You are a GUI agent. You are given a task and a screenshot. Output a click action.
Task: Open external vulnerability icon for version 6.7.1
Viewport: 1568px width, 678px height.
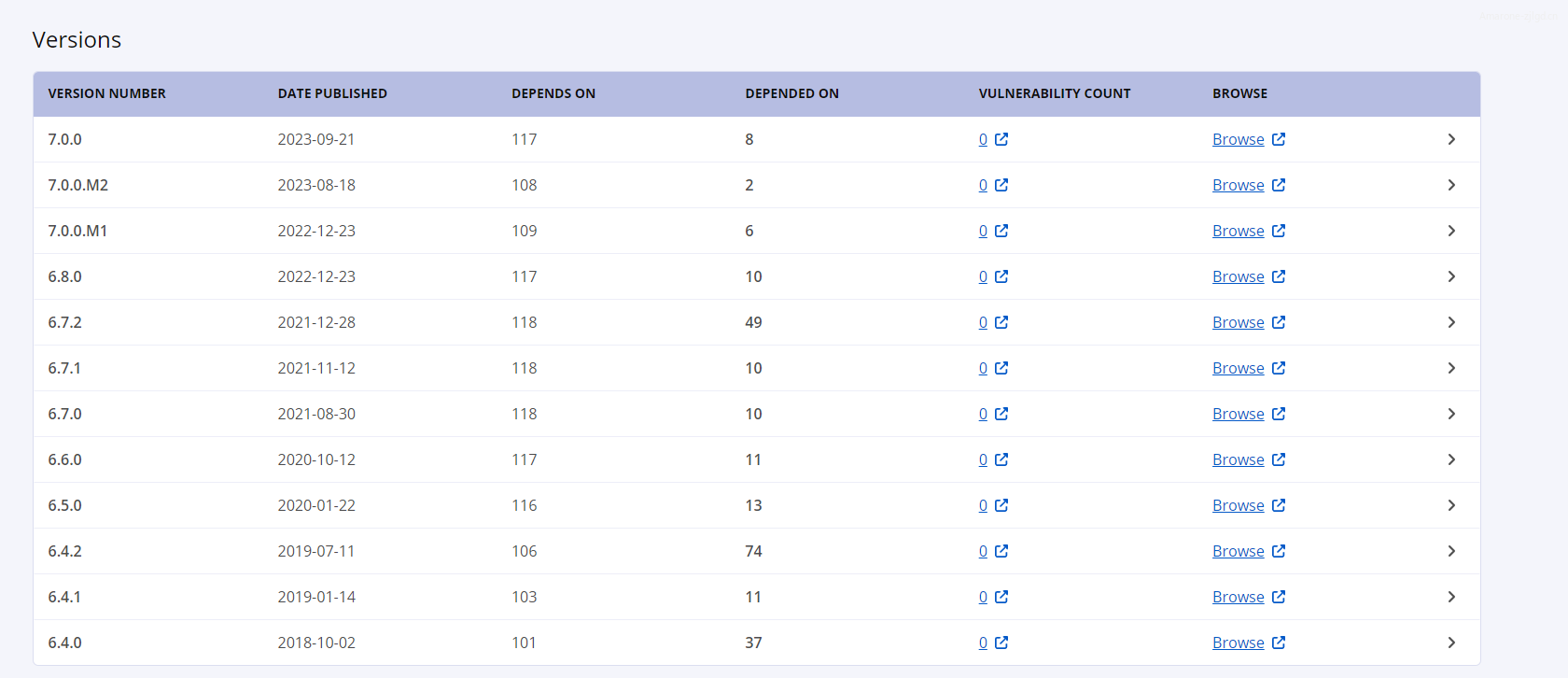(x=1001, y=368)
